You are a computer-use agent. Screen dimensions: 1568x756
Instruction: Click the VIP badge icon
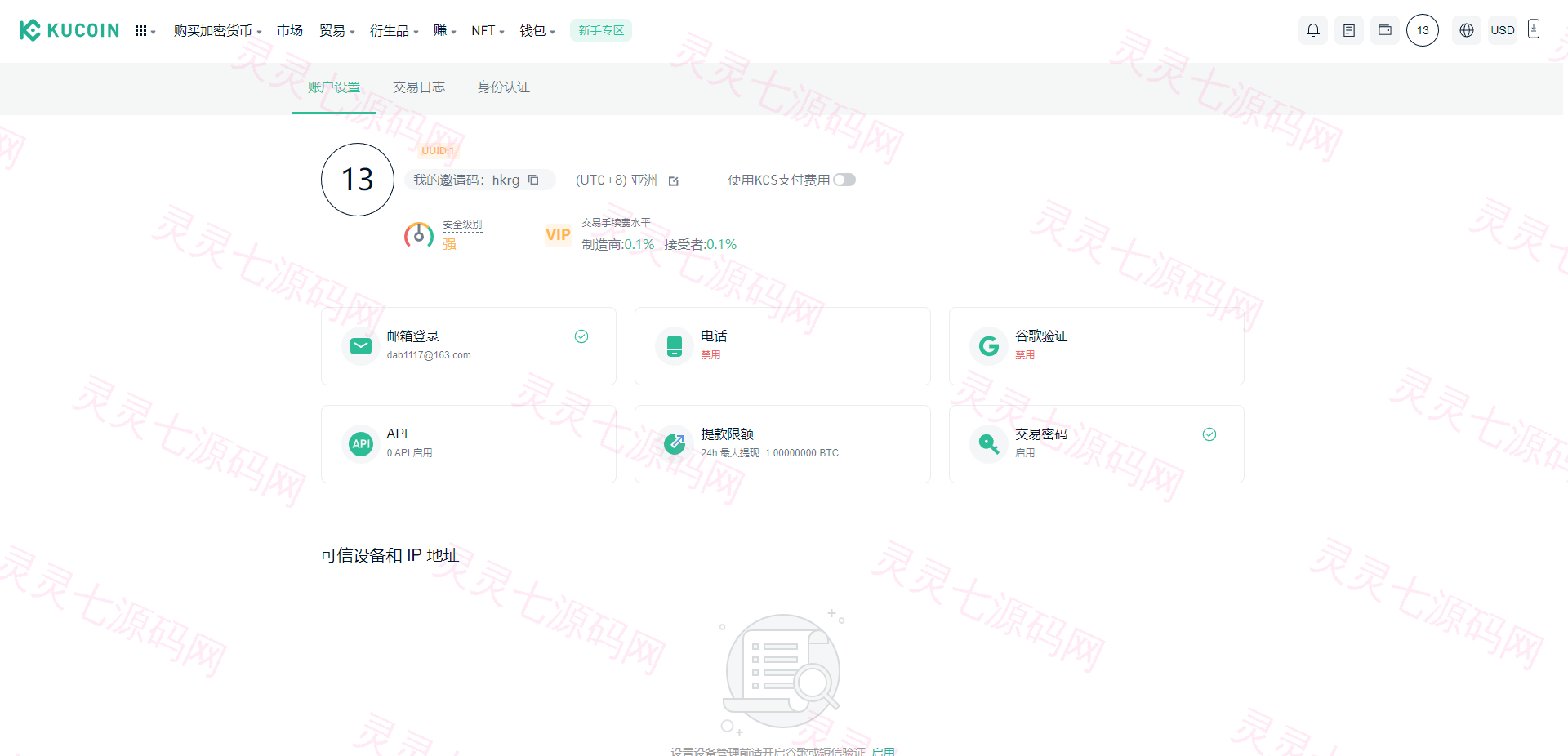558,235
